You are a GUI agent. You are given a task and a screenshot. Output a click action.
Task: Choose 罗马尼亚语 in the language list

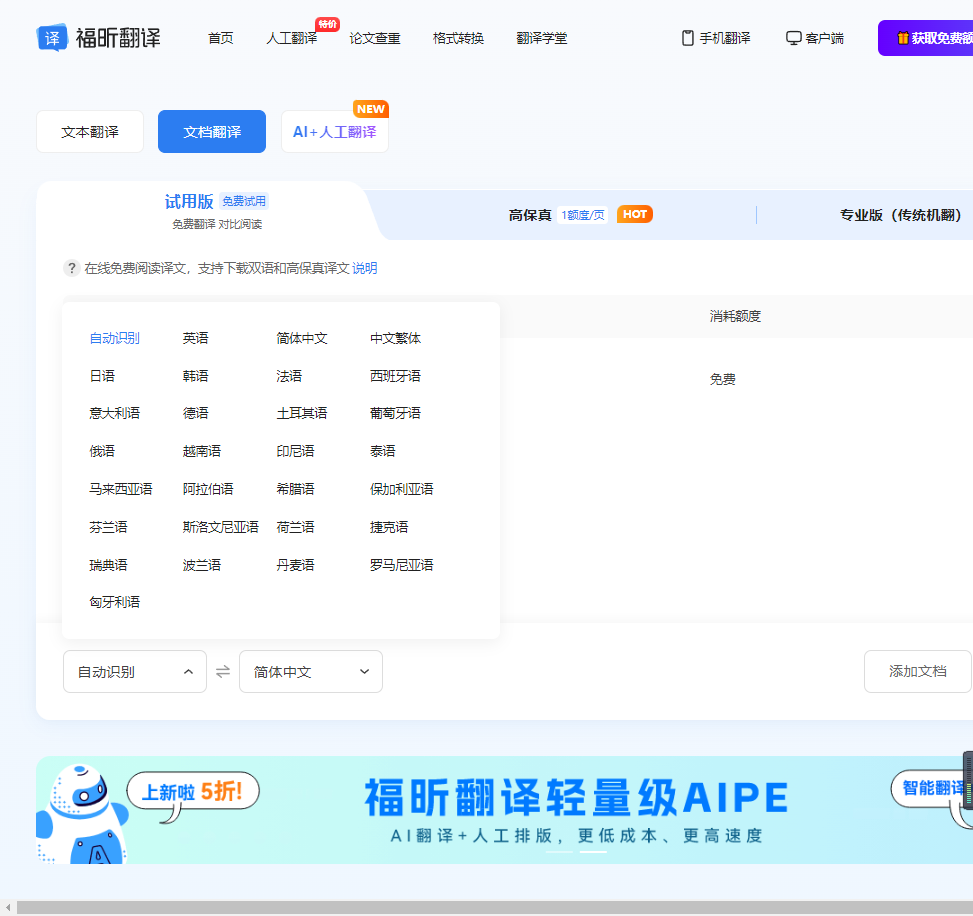401,565
